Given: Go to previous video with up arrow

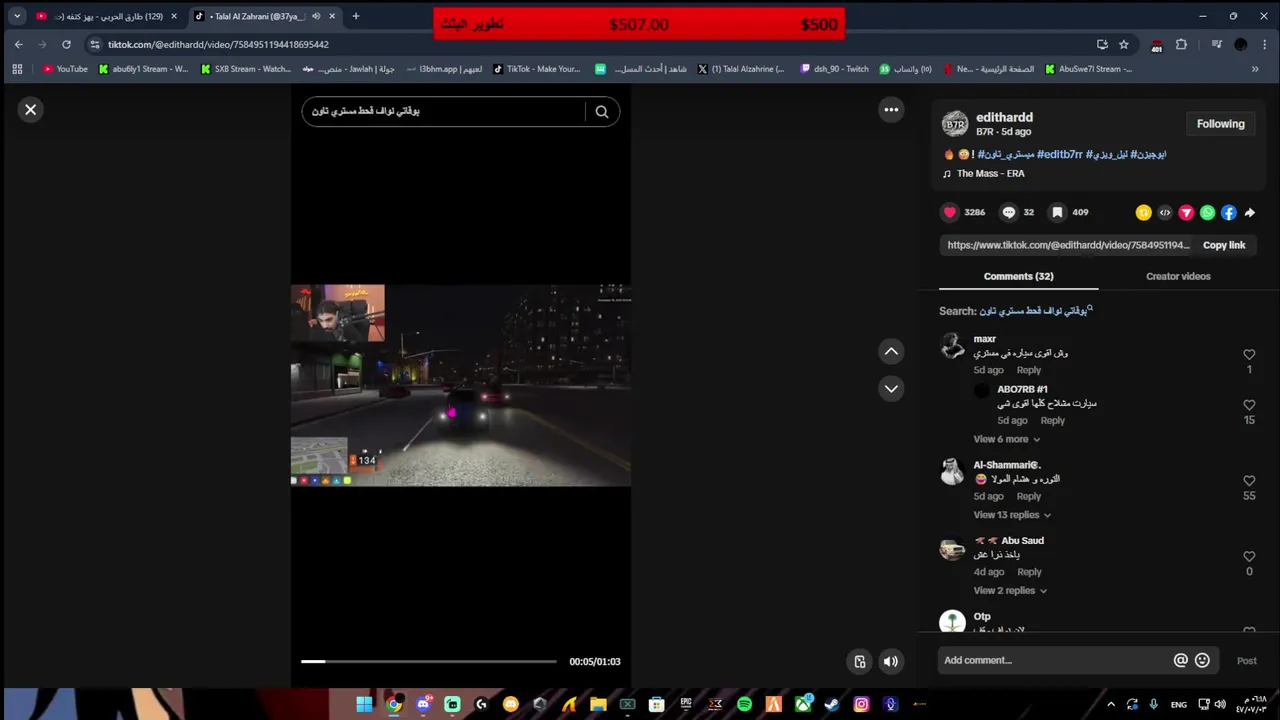Looking at the screenshot, I should (891, 351).
